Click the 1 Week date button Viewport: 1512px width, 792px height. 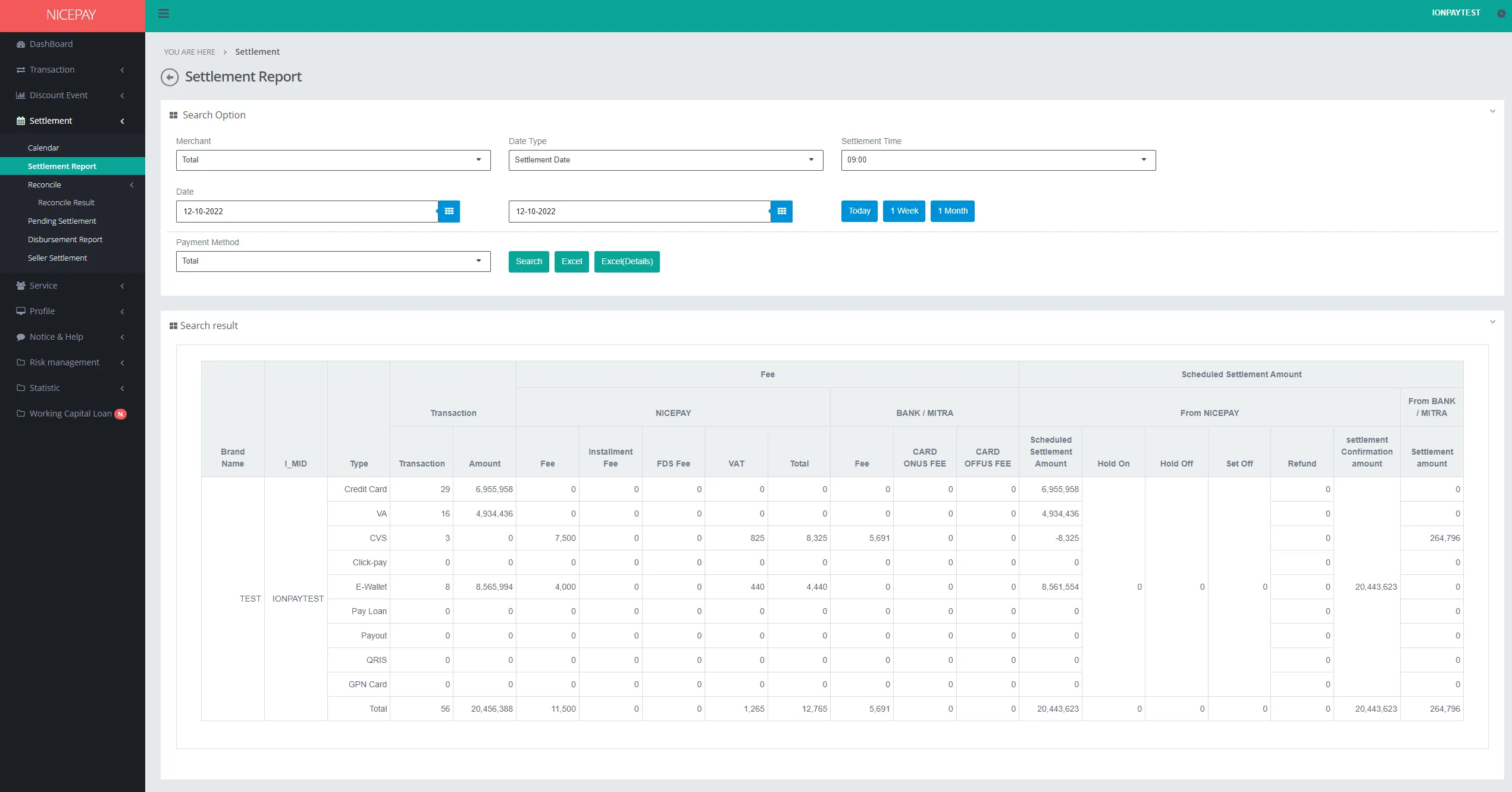(x=904, y=211)
